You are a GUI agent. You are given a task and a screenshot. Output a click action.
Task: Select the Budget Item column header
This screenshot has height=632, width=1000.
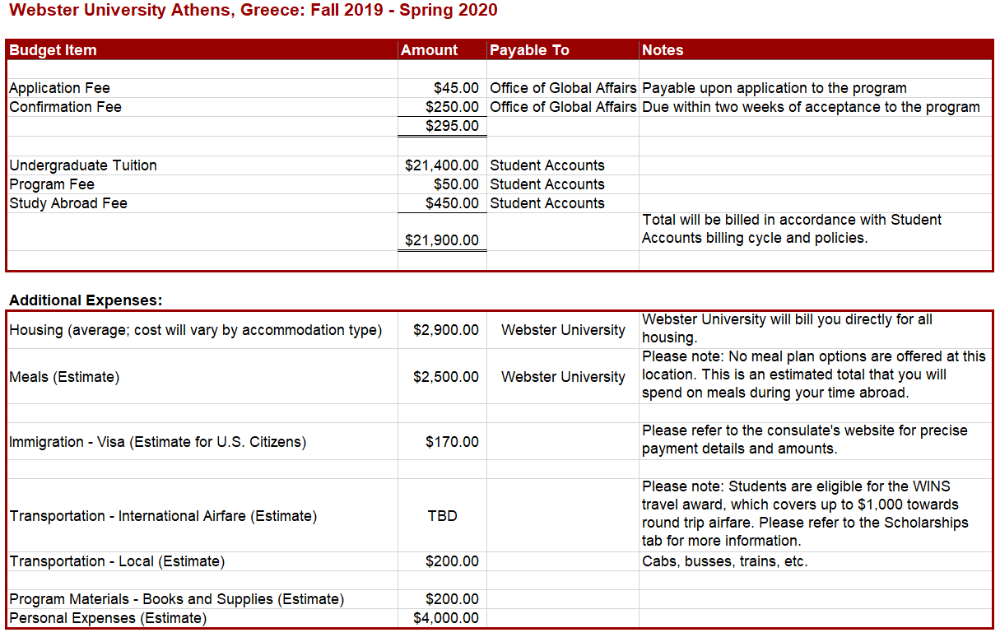click(53, 50)
